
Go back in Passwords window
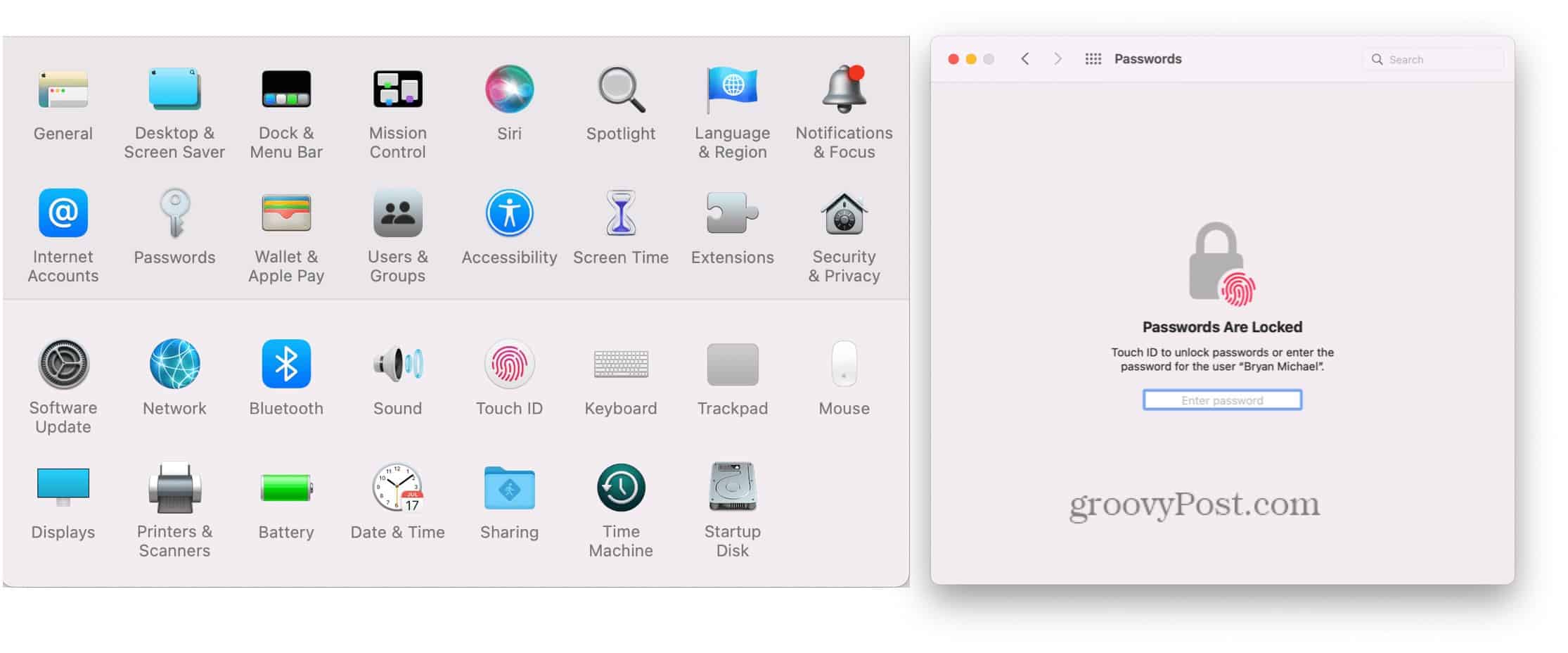1025,58
